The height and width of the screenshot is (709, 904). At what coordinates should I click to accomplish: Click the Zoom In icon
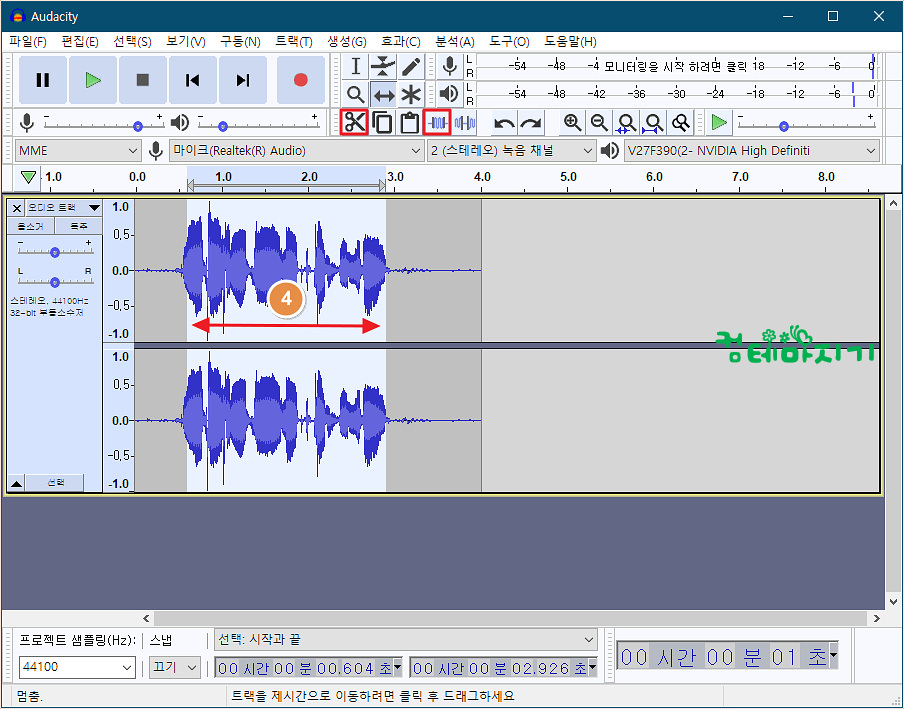tap(572, 122)
